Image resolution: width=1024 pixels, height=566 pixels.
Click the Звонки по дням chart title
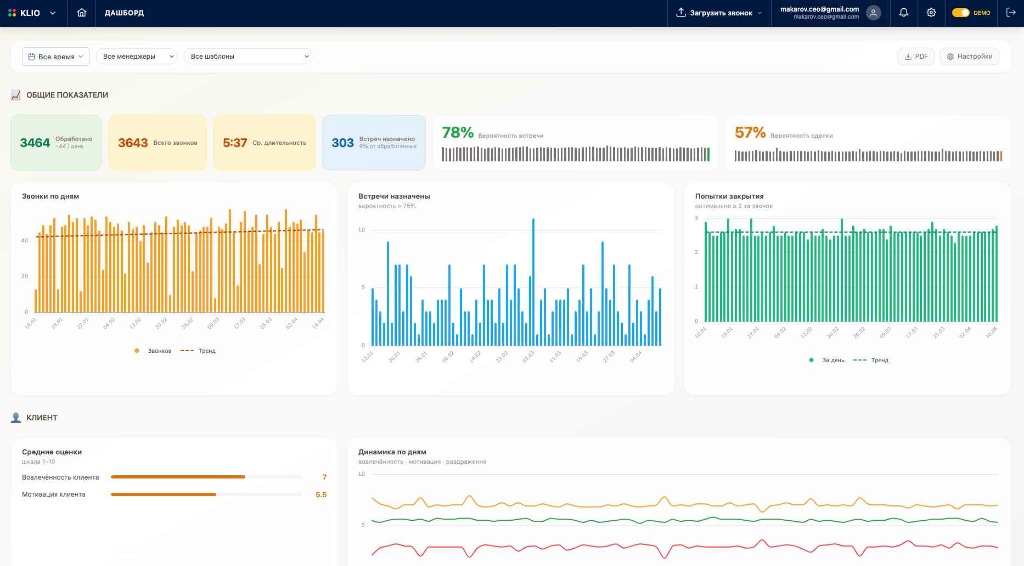50,197
